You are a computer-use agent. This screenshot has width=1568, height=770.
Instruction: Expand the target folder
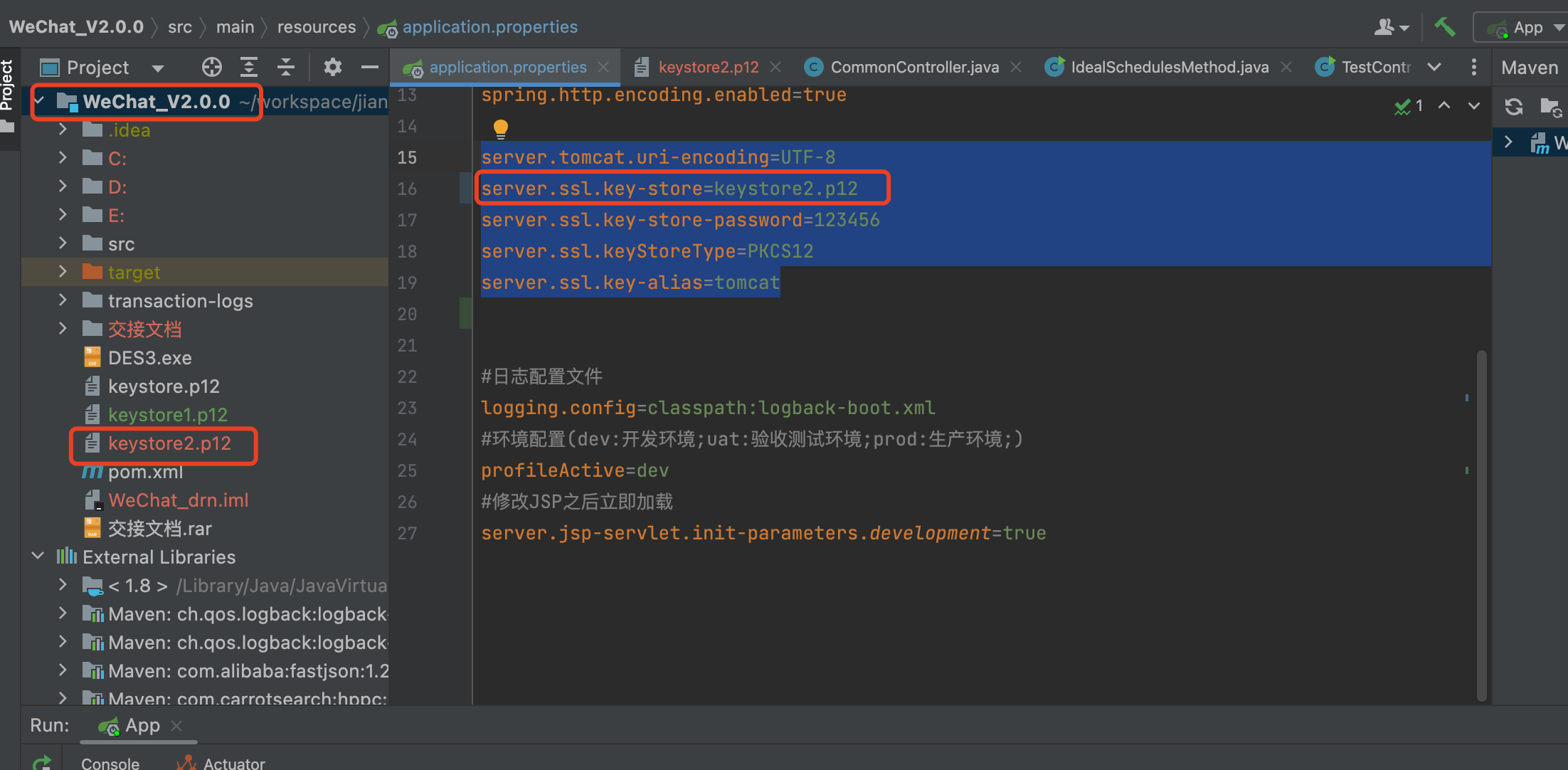click(63, 272)
